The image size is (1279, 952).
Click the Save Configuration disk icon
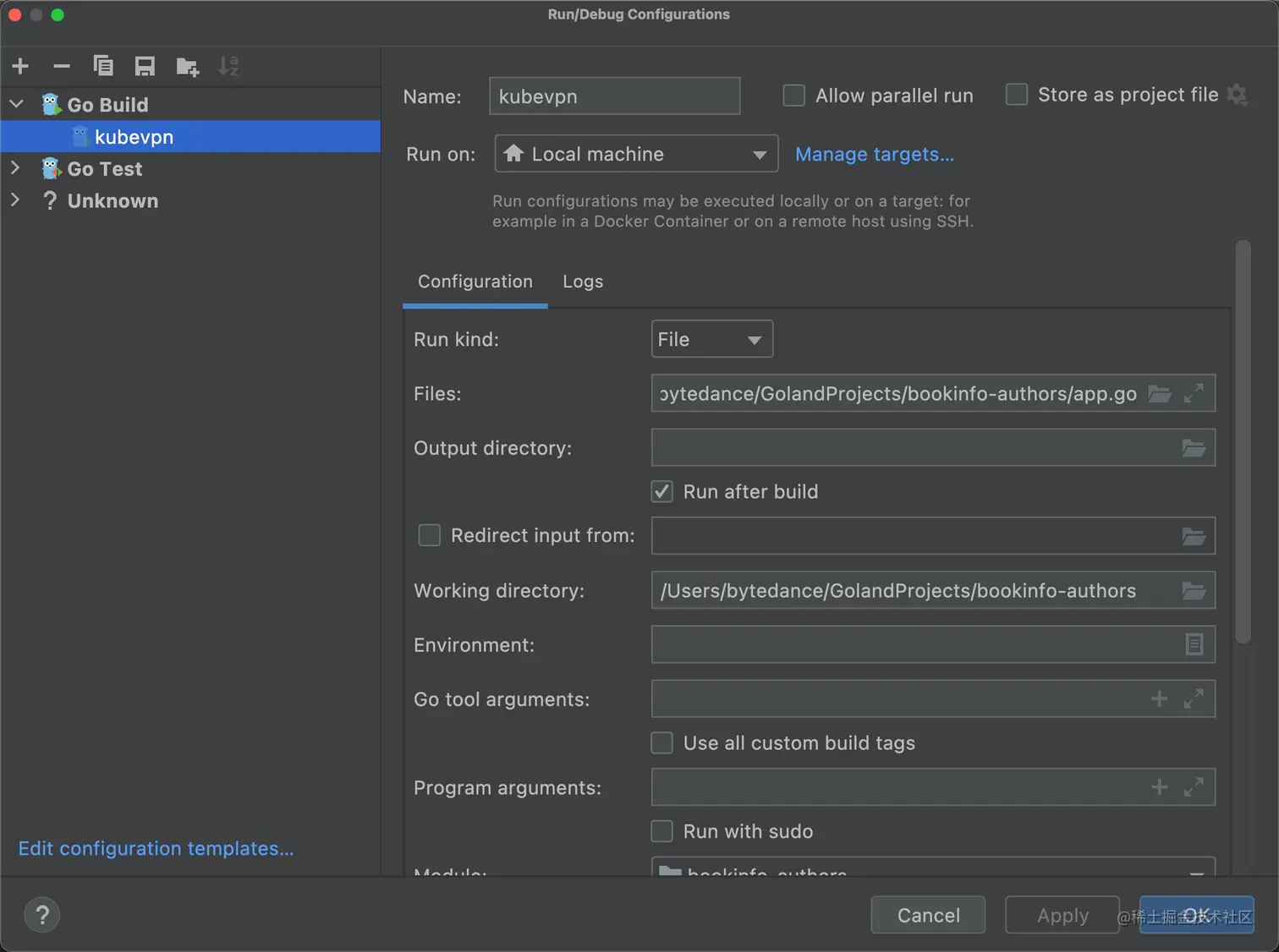pyautogui.click(x=145, y=66)
